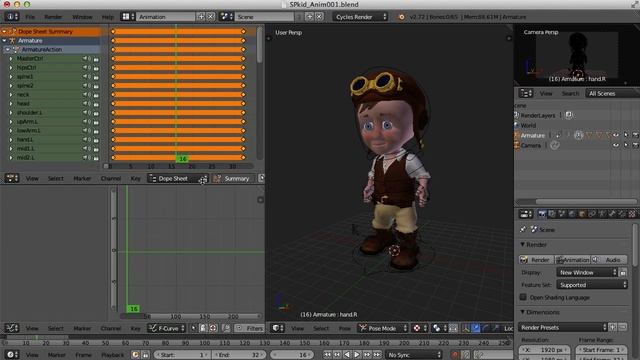This screenshot has height=360, width=640.
Task: Toggle the Summary button in Dope Sheet
Action: click(x=233, y=178)
